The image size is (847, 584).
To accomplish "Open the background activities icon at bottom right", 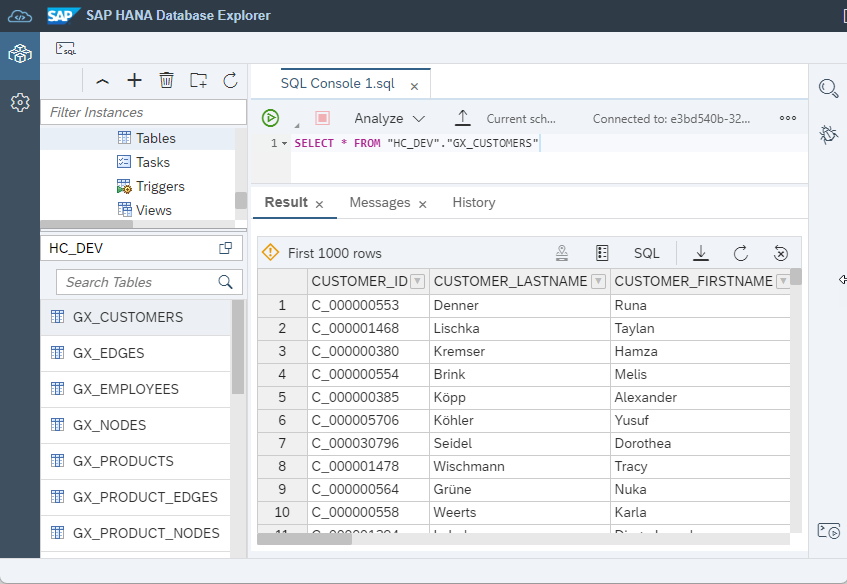I will pyautogui.click(x=829, y=531).
